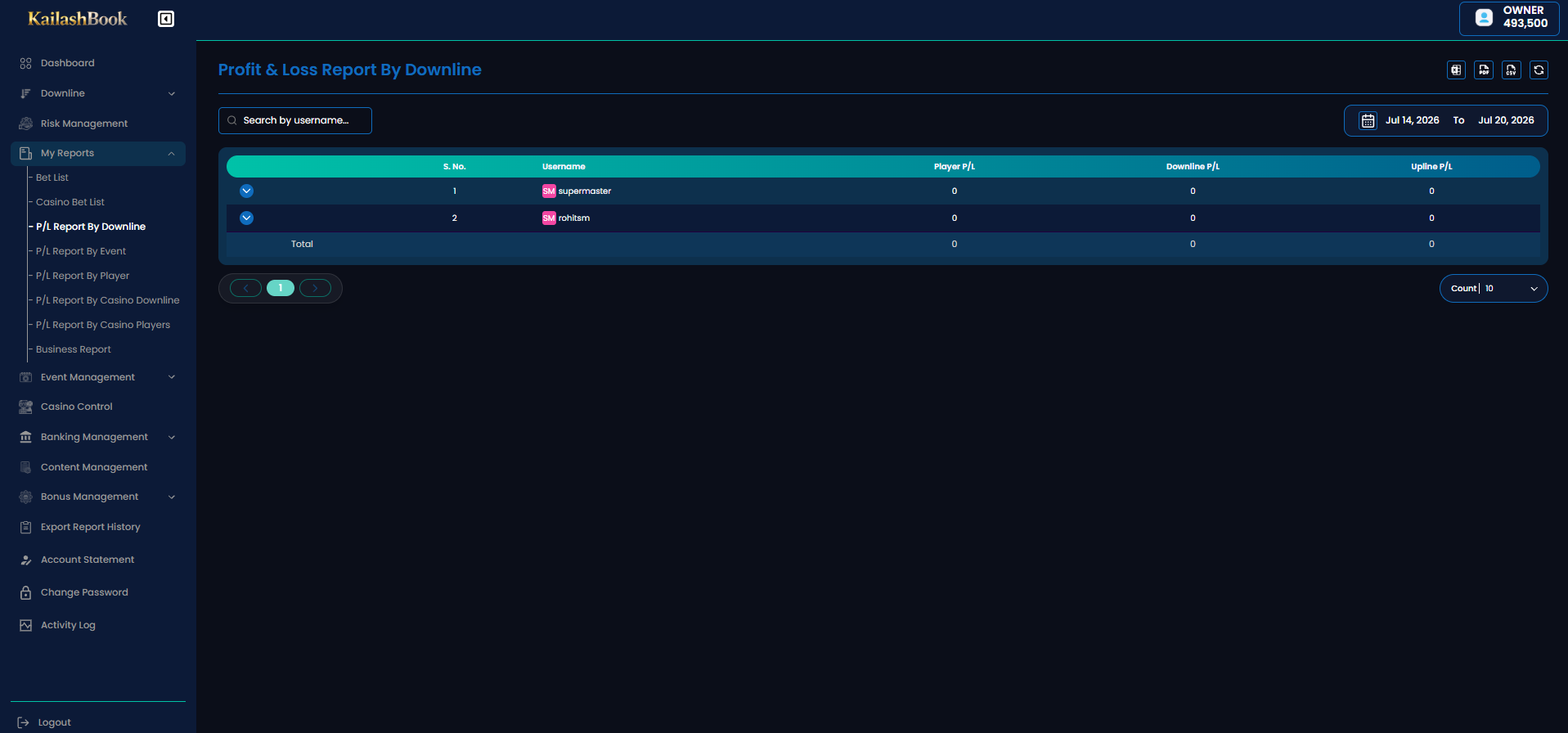Export report as CSV file
1568x733 pixels.
(1512, 70)
